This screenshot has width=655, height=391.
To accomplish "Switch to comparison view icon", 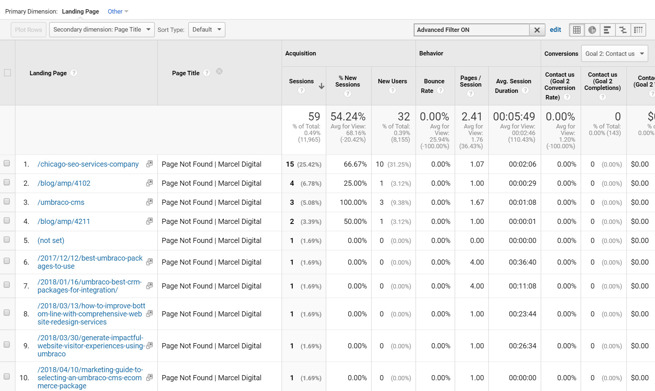I will tap(623, 30).
